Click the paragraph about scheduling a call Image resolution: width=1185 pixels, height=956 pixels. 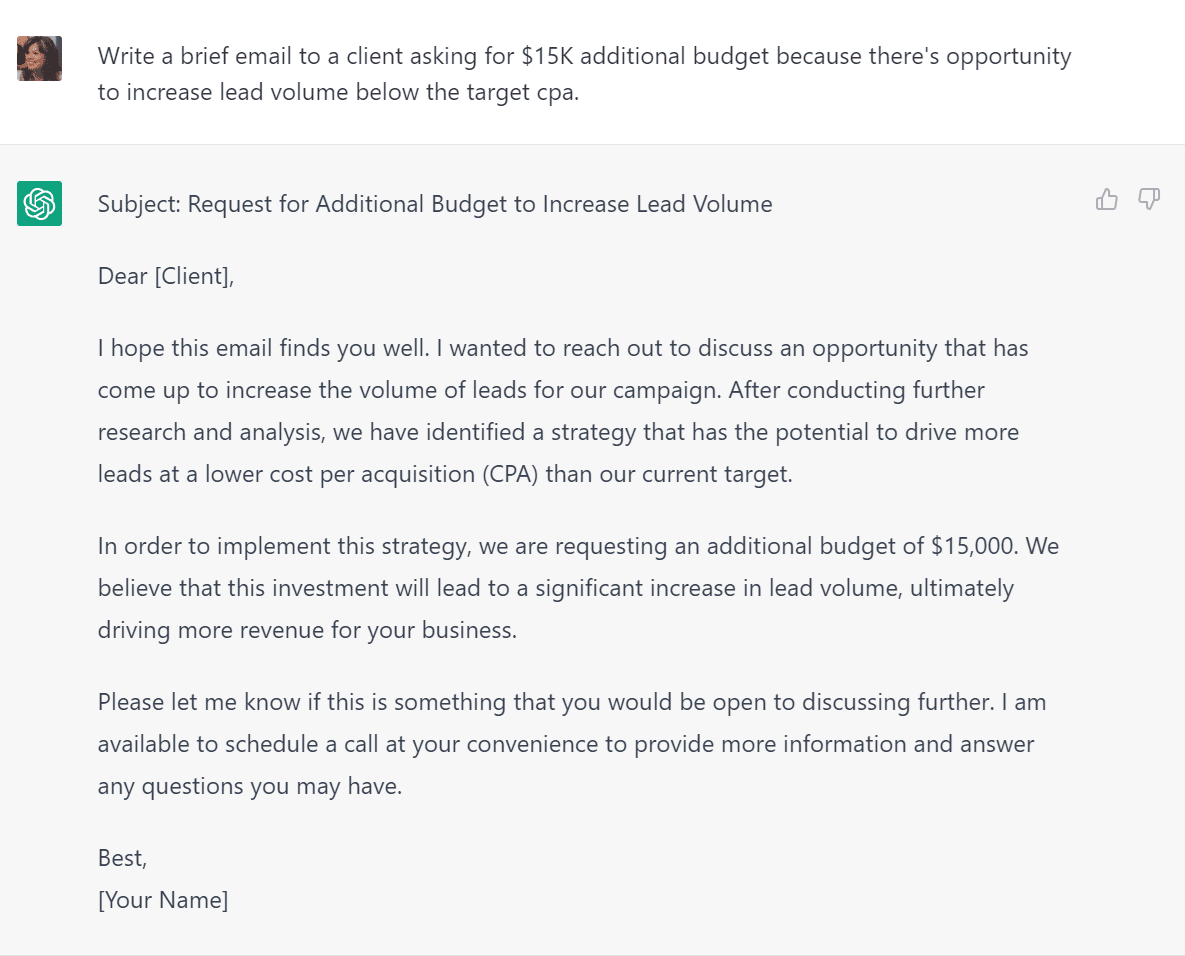[571, 744]
